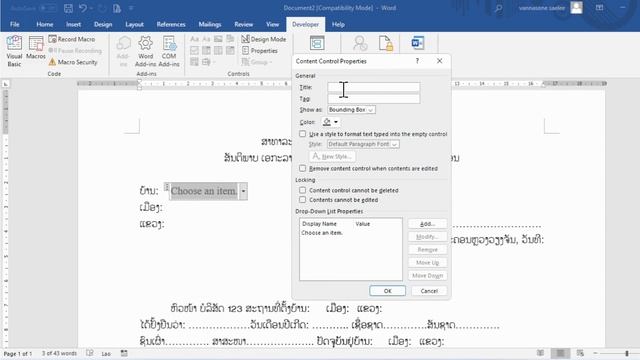Open control Properties from ribbon
This screenshot has height=360, width=640.
pyautogui.click(x=260, y=51)
